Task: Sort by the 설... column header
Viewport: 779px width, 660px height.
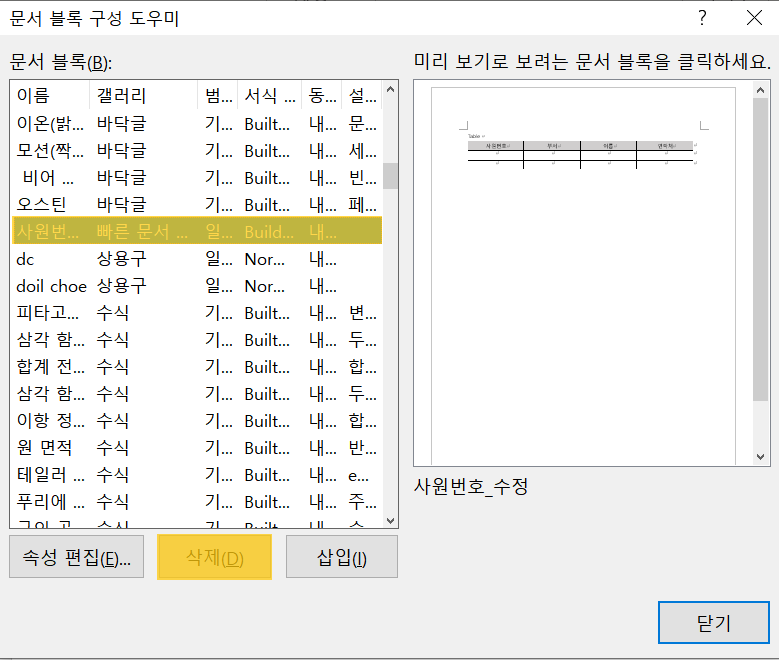Action: tap(362, 95)
